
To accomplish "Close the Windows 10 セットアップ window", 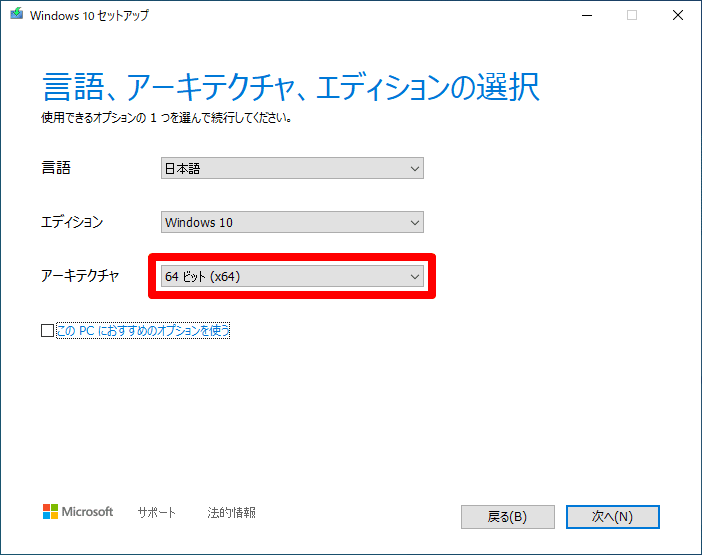I will [678, 15].
